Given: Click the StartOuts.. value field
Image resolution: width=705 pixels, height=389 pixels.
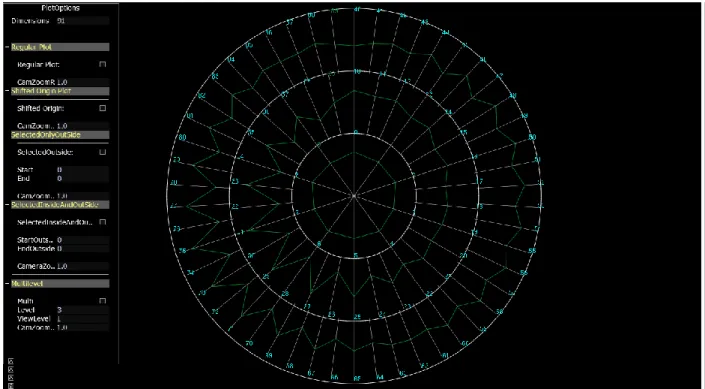Looking at the screenshot, I should coord(83,240).
